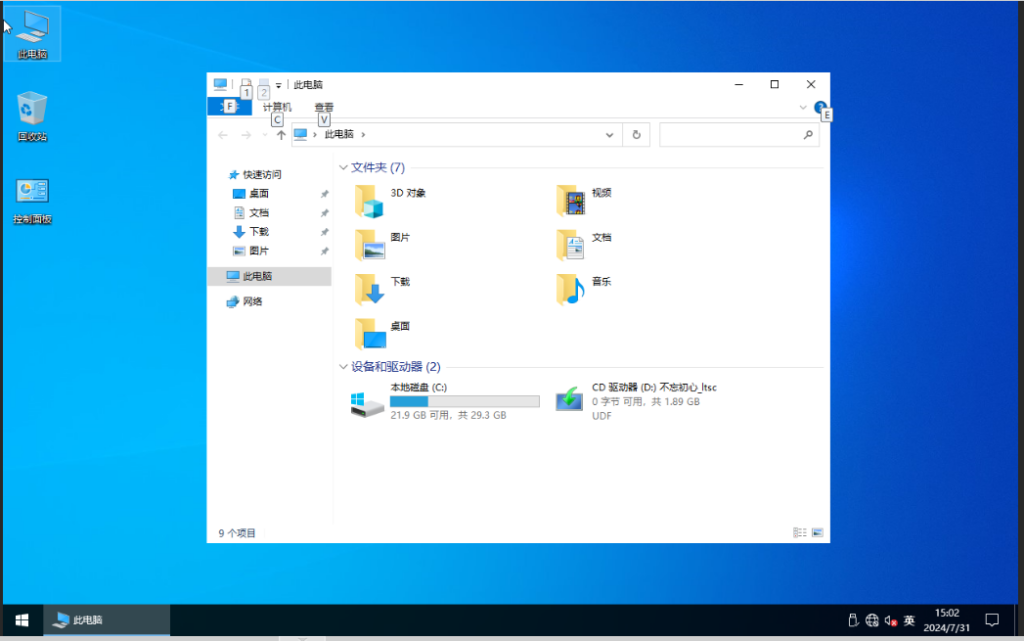Open the 计算机 ribbon tab
Image resolution: width=1024 pixels, height=641 pixels.
277,107
